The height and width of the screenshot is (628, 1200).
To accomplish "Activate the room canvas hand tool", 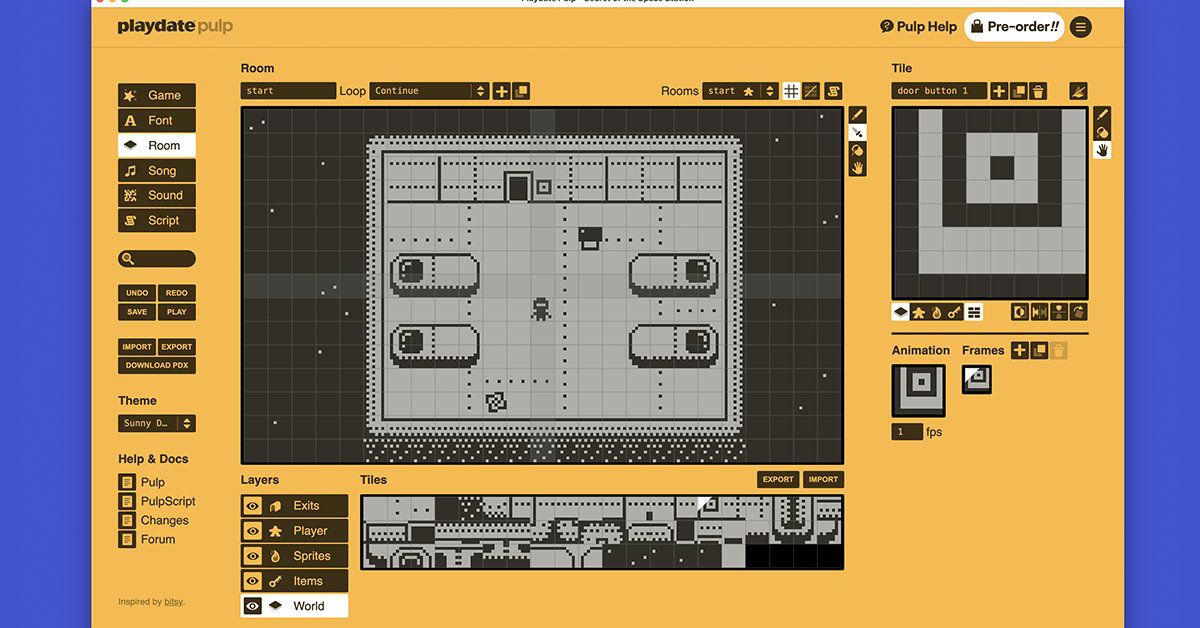I will 857,168.
